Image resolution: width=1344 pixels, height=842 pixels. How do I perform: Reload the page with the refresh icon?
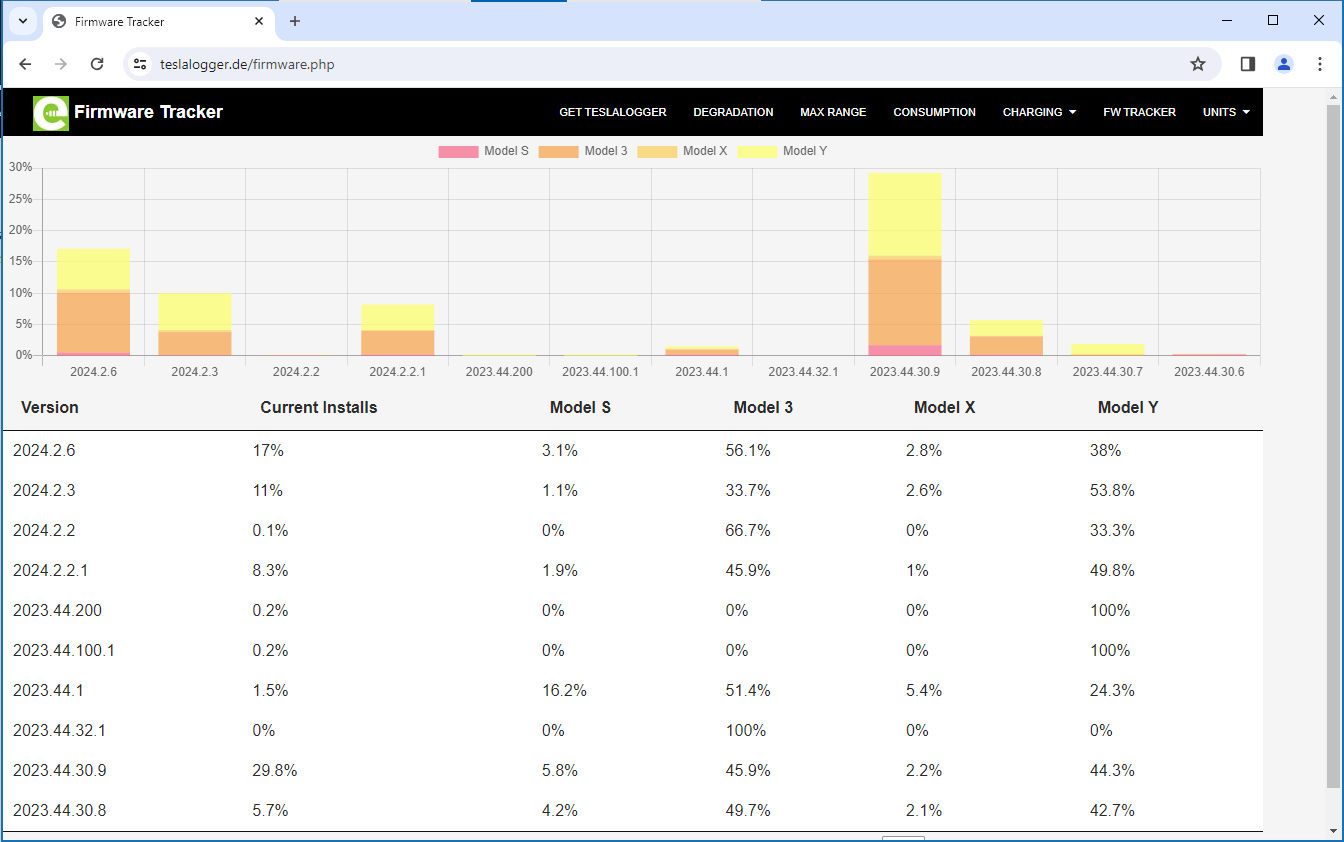tap(97, 64)
